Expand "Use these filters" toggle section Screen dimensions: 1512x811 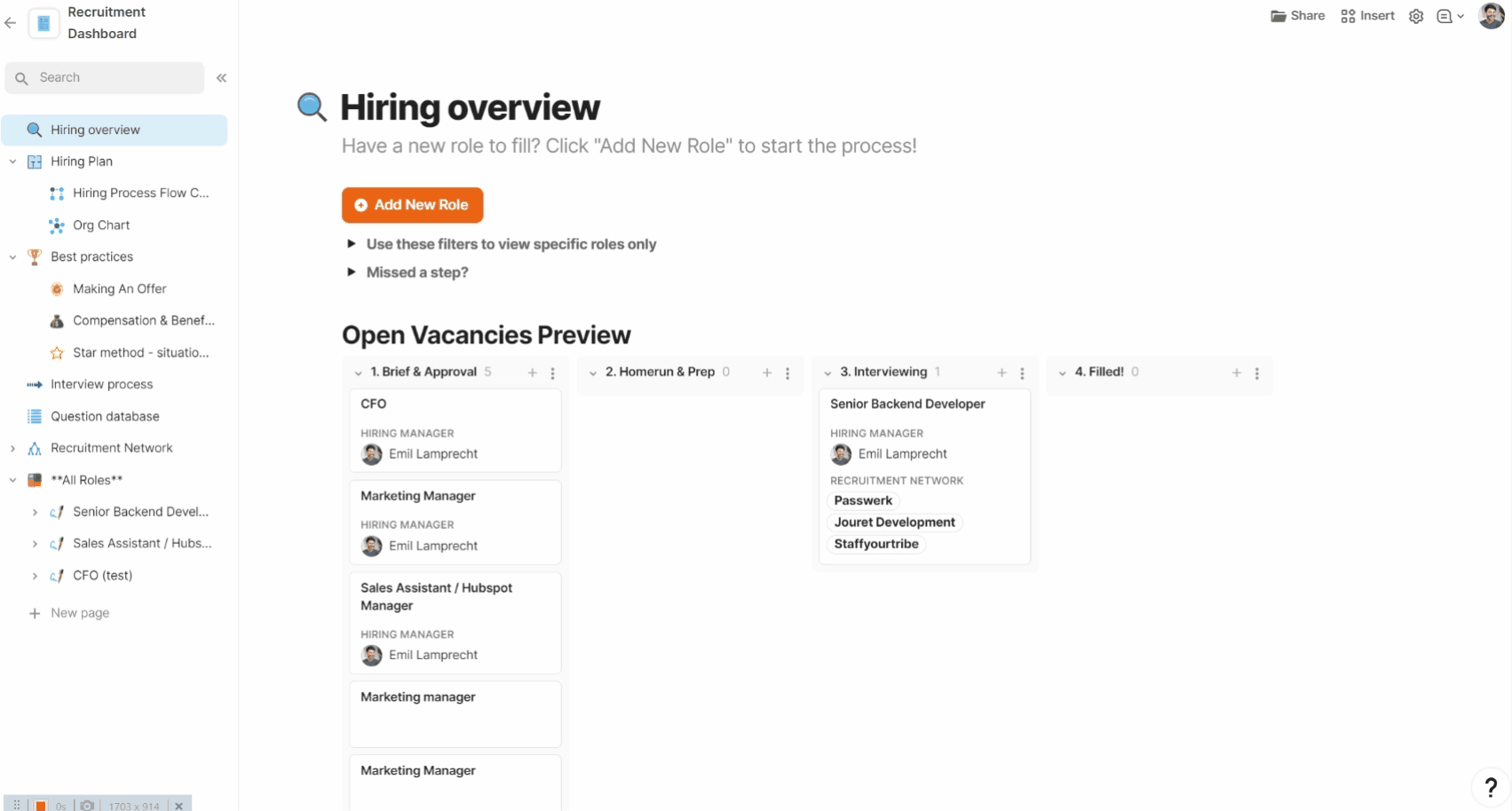pos(352,244)
